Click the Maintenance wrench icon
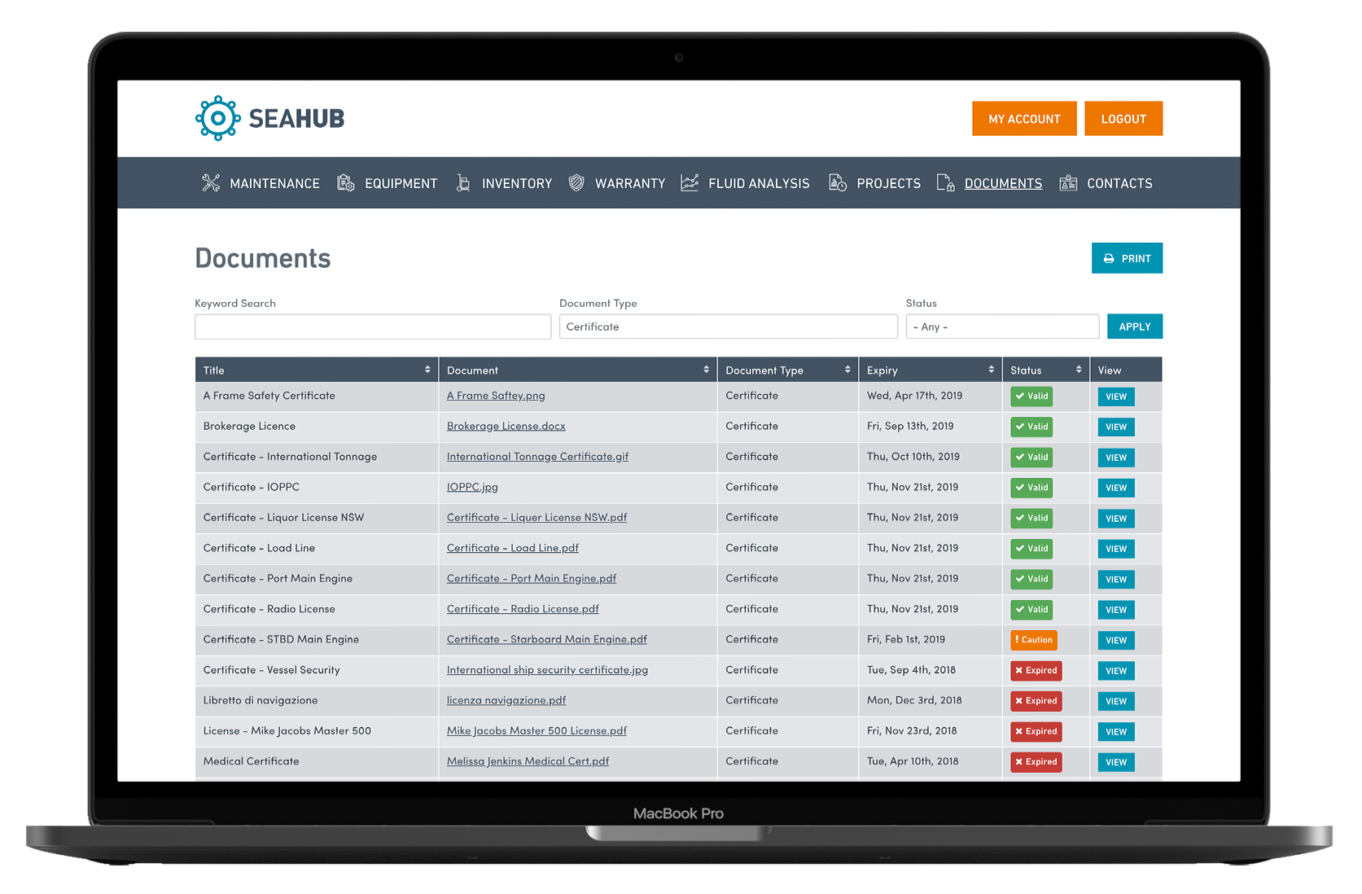This screenshot has width=1362, height=894. click(x=211, y=183)
